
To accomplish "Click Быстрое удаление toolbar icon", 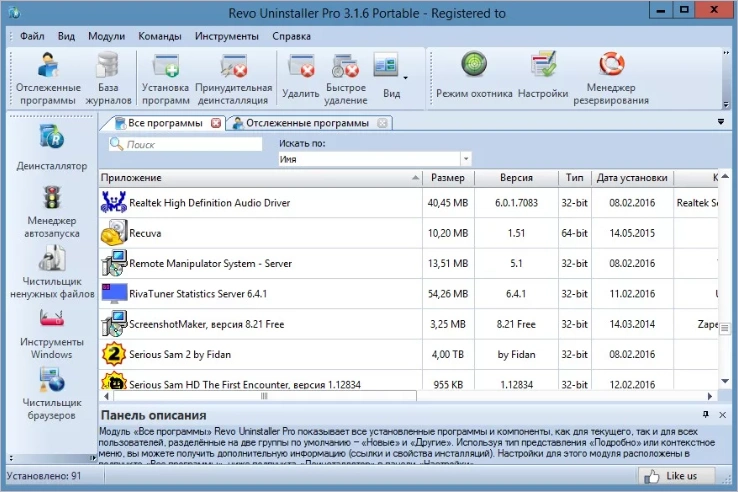I will tap(345, 65).
